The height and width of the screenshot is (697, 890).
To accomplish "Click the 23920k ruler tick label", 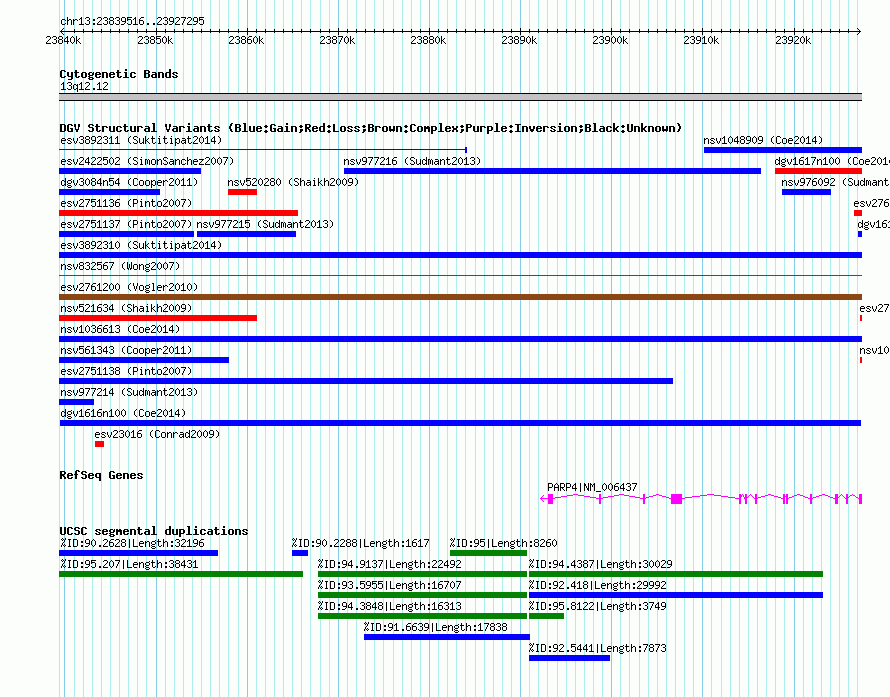I will [793, 41].
